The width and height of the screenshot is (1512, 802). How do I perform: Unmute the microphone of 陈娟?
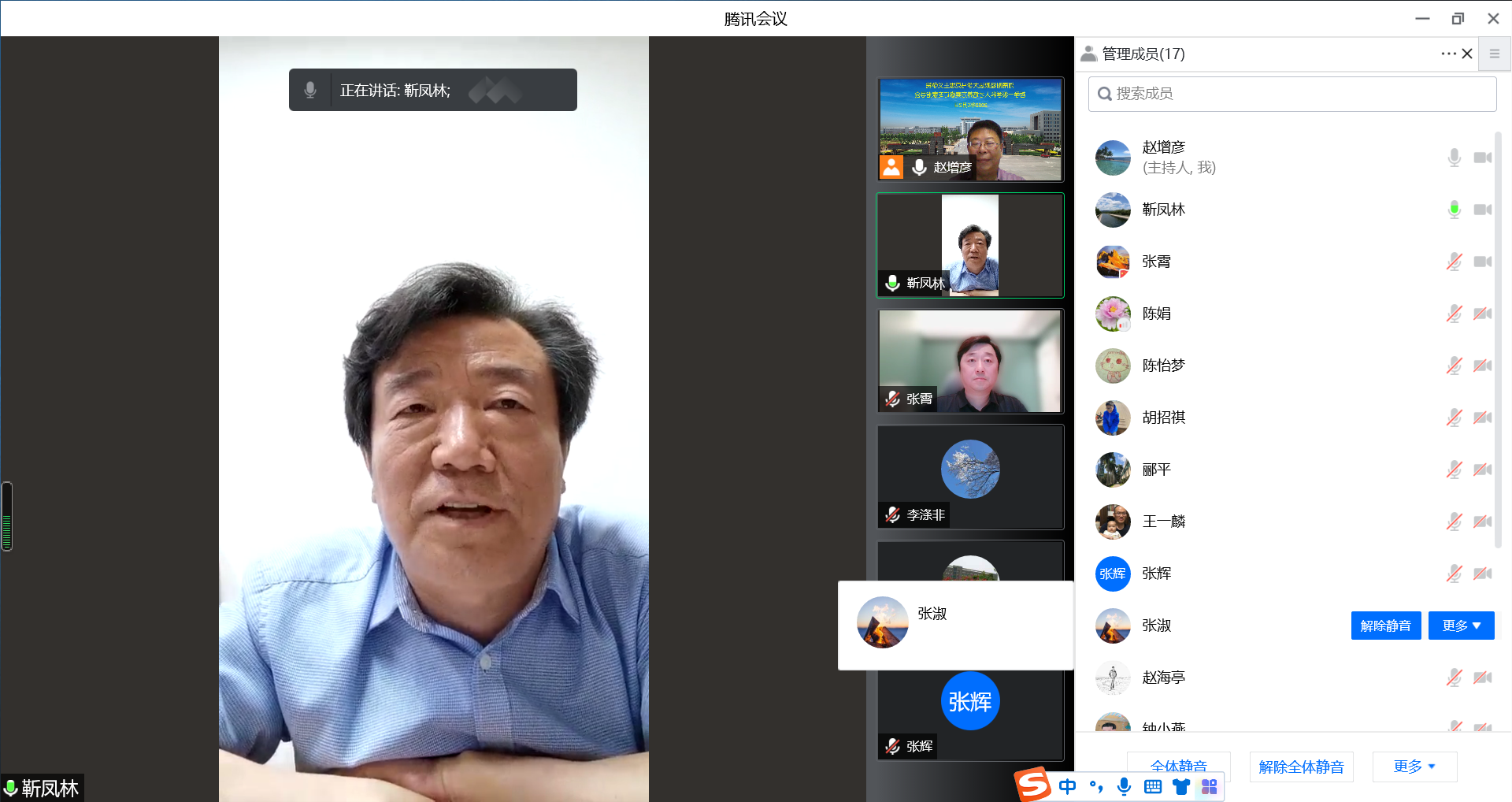tap(1455, 314)
